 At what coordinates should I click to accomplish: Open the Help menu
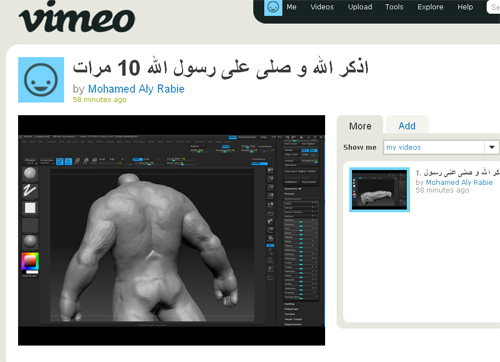pos(465,7)
